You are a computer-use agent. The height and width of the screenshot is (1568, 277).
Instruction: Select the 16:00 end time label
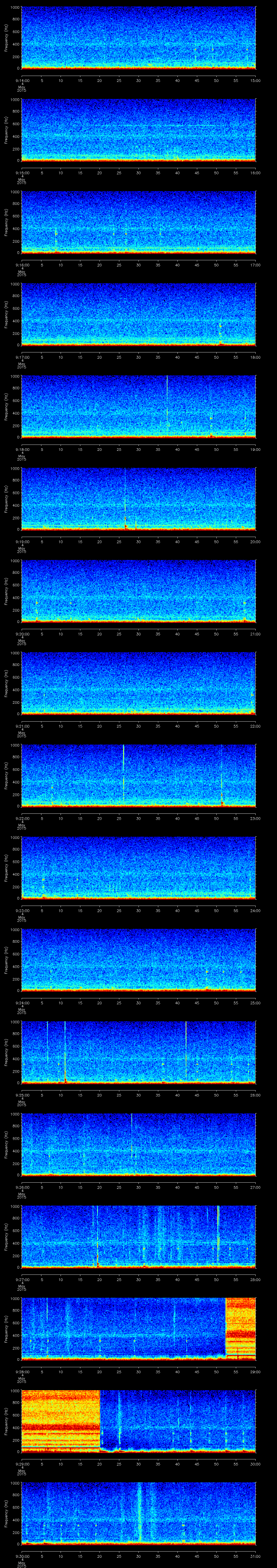coord(256,173)
